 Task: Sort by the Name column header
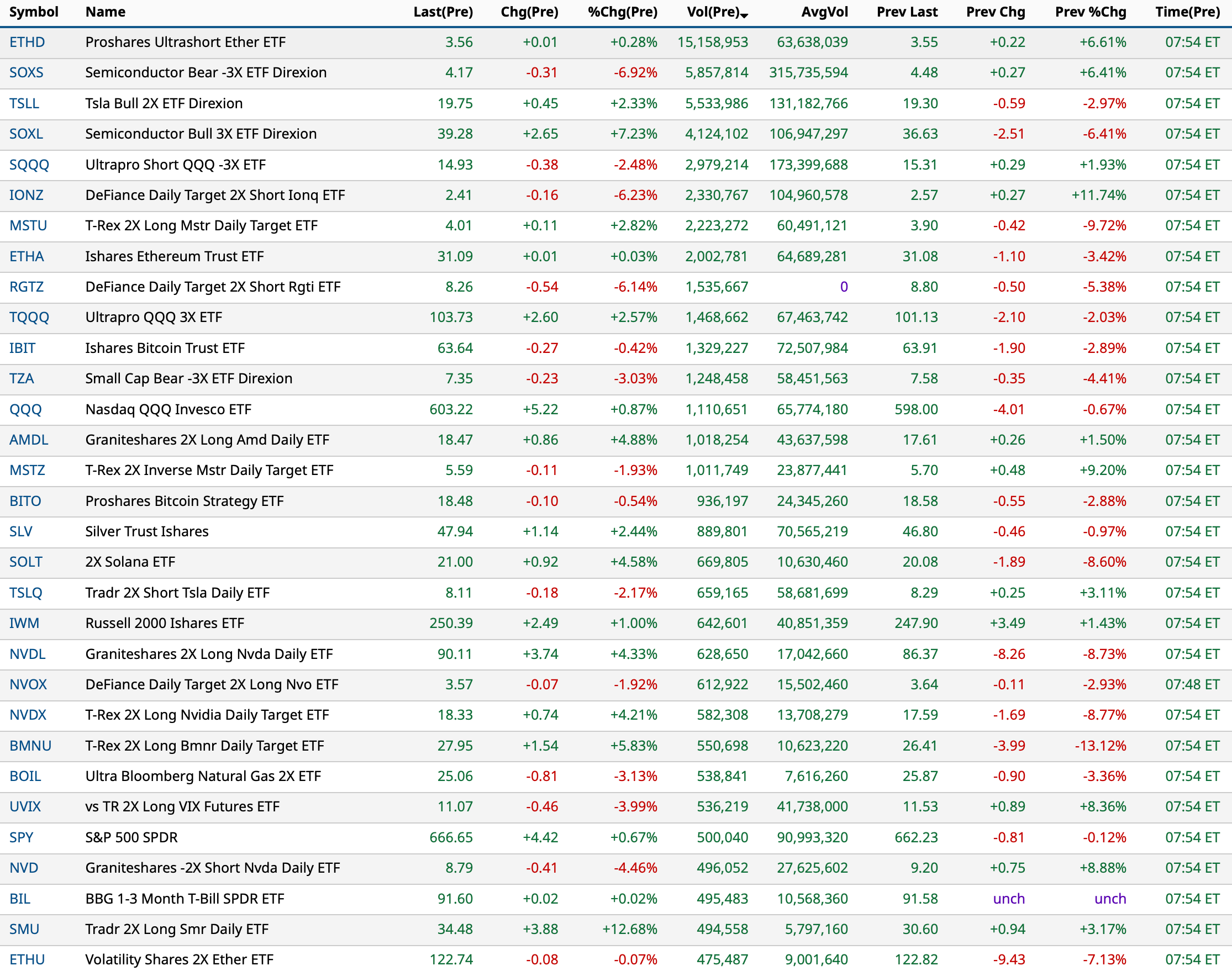coord(105,12)
